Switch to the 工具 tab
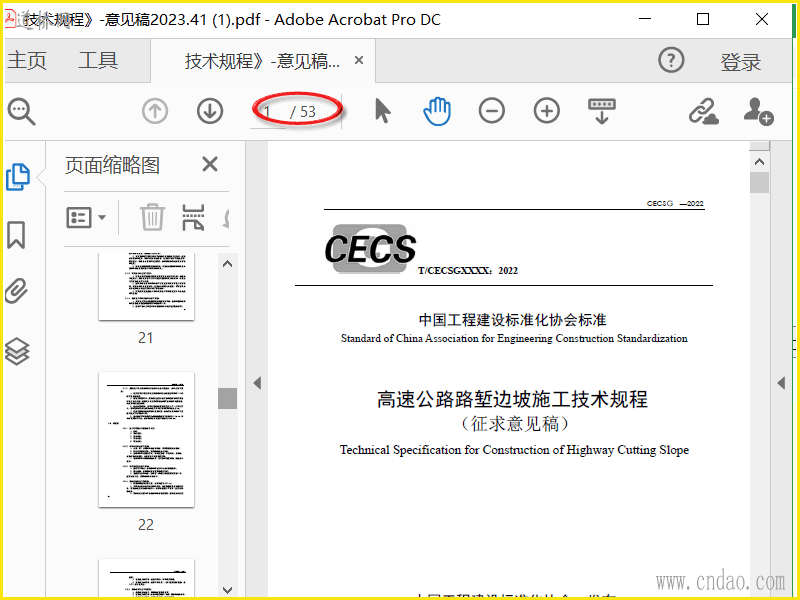Image resolution: width=800 pixels, height=600 pixels. [98, 61]
